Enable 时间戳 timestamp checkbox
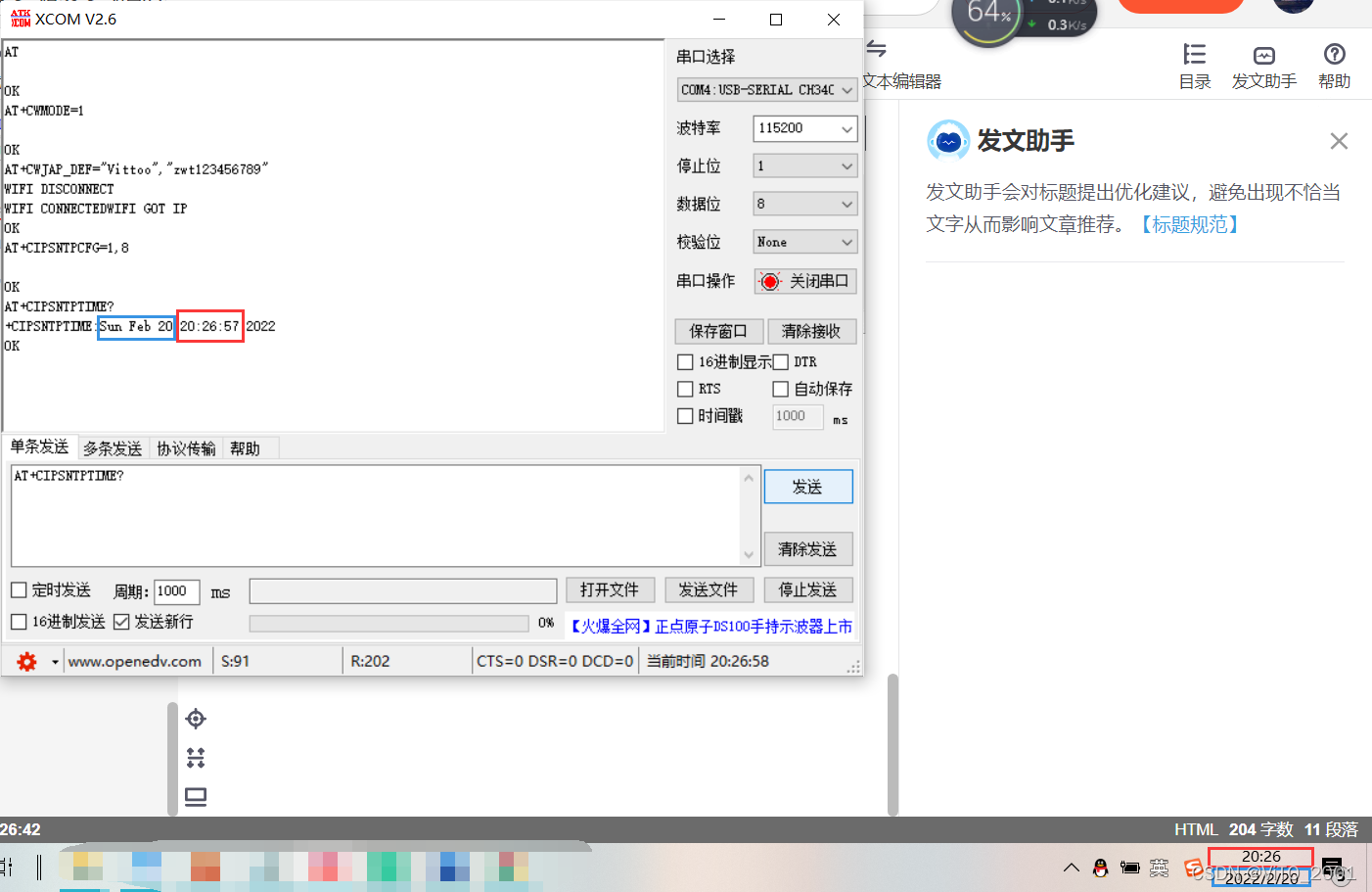Screen dimensions: 1372x892 click(x=685, y=416)
